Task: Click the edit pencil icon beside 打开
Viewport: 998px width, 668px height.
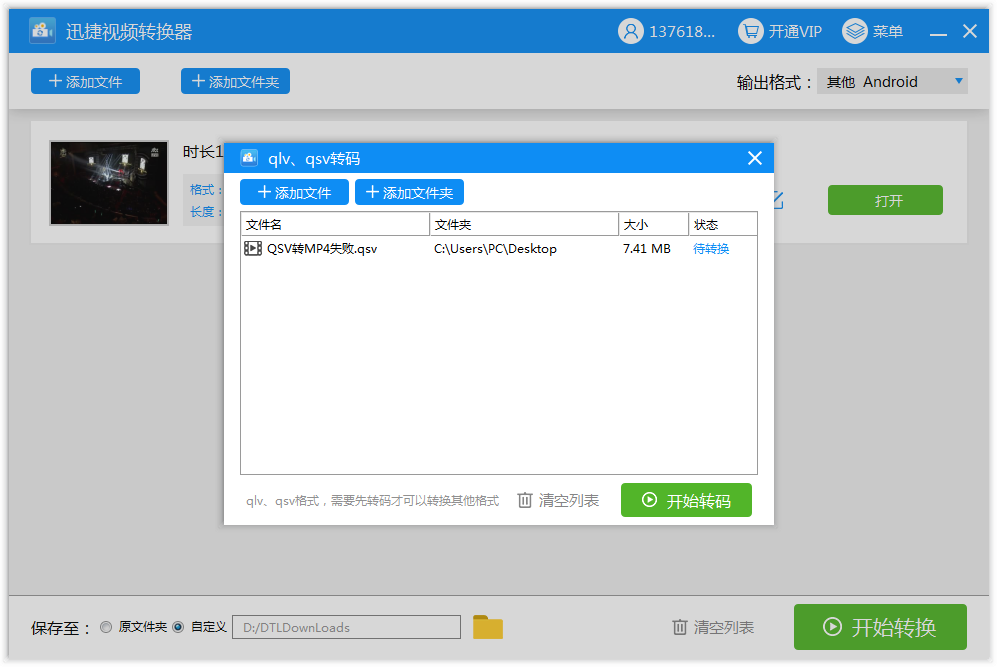Action: pyautogui.click(x=778, y=200)
